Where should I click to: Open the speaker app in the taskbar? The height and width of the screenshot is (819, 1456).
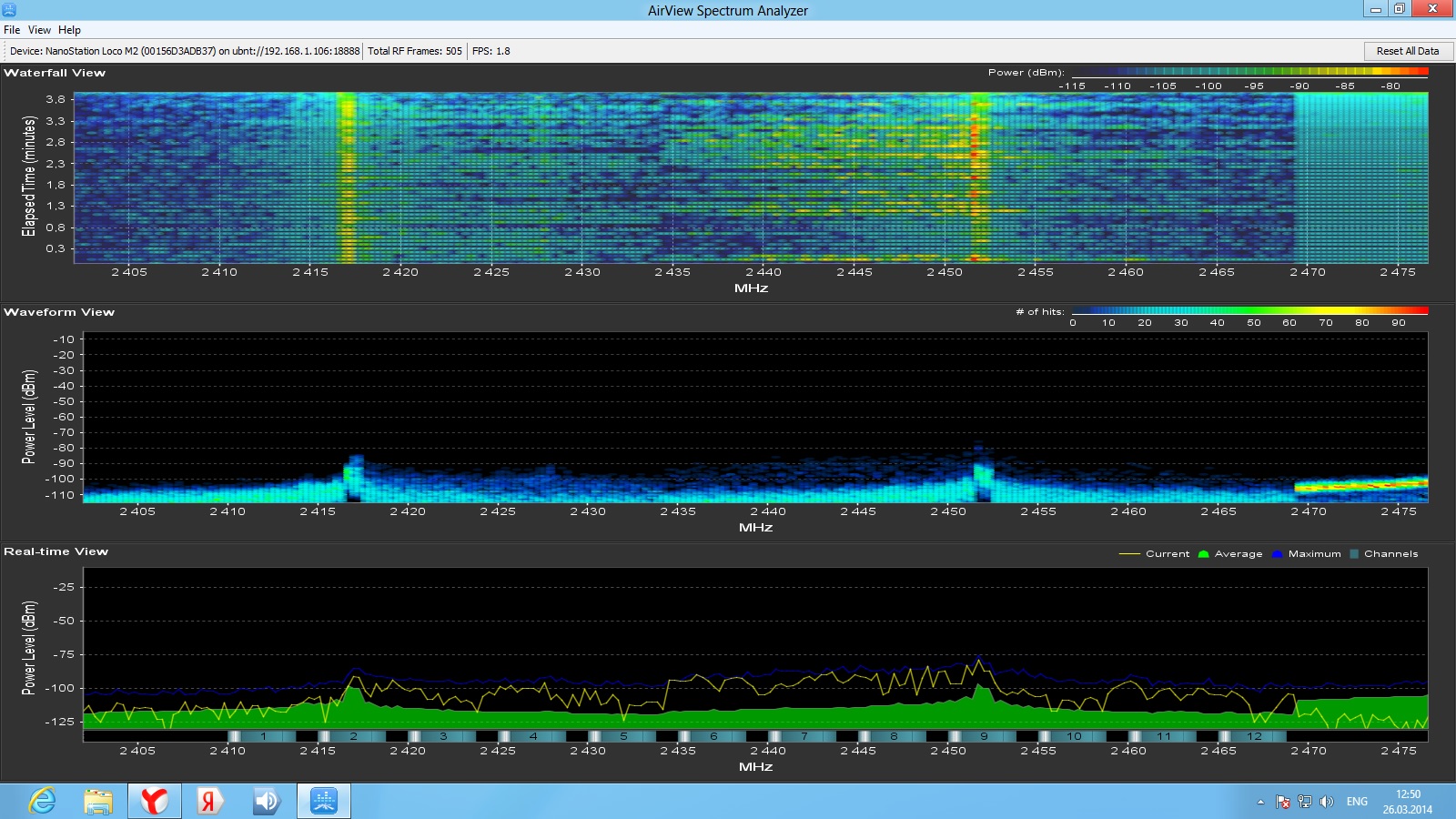[x=267, y=801]
